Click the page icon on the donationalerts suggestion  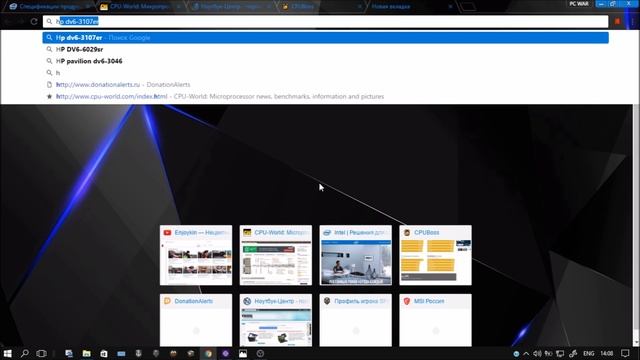click(49, 84)
